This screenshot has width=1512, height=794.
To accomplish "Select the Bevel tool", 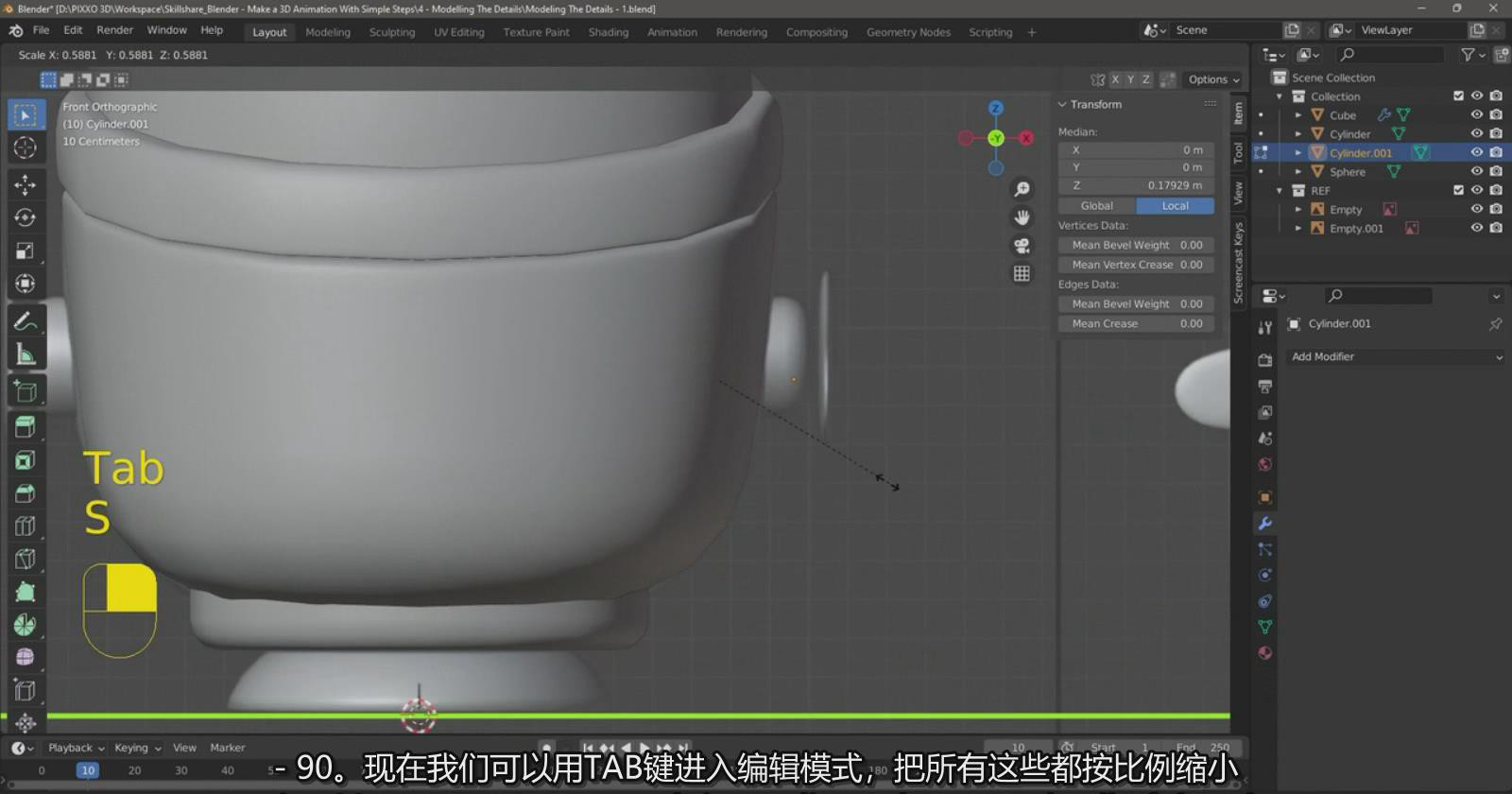I will pyautogui.click(x=26, y=493).
